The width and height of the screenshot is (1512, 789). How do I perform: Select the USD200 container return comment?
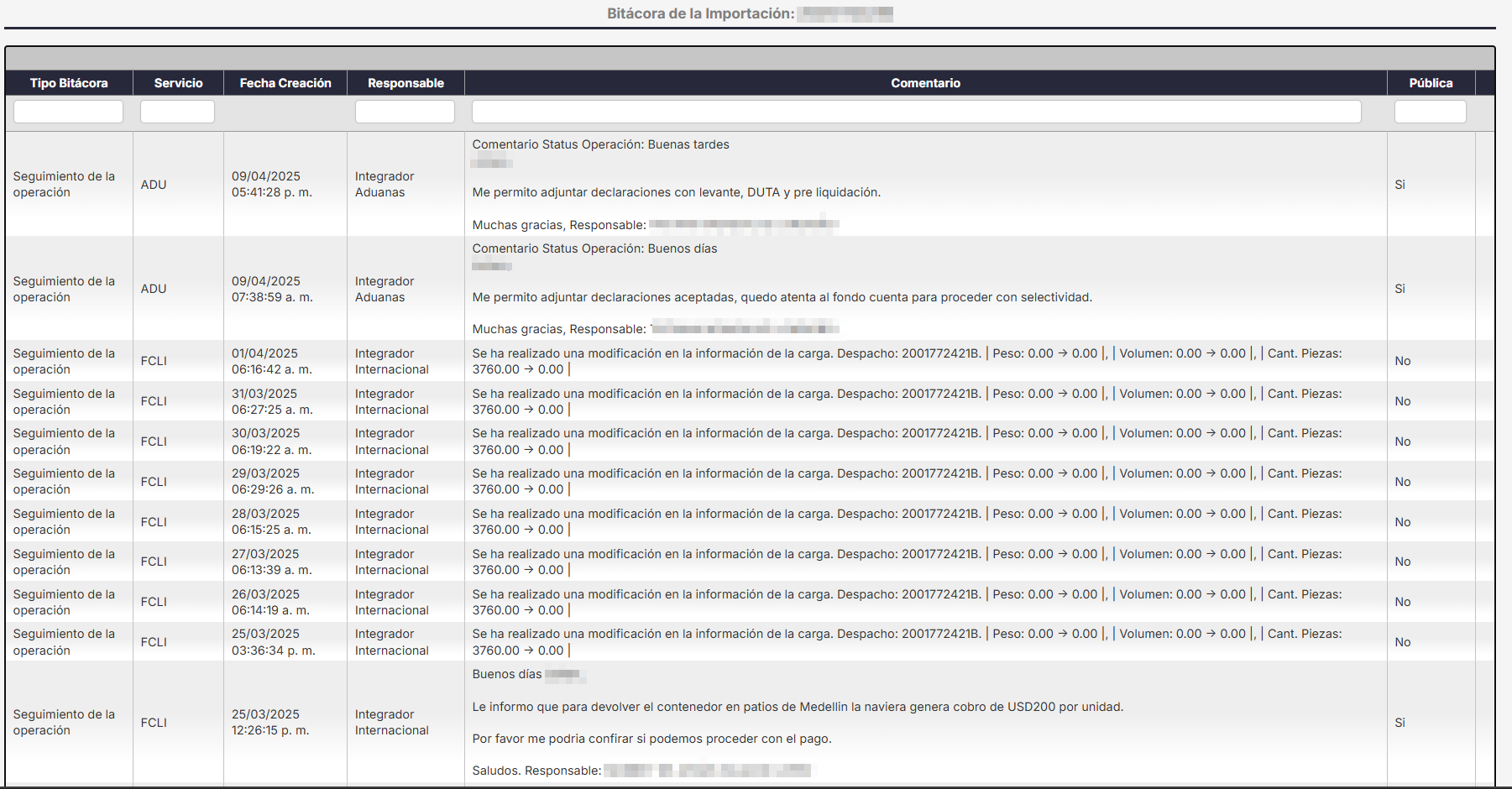798,707
